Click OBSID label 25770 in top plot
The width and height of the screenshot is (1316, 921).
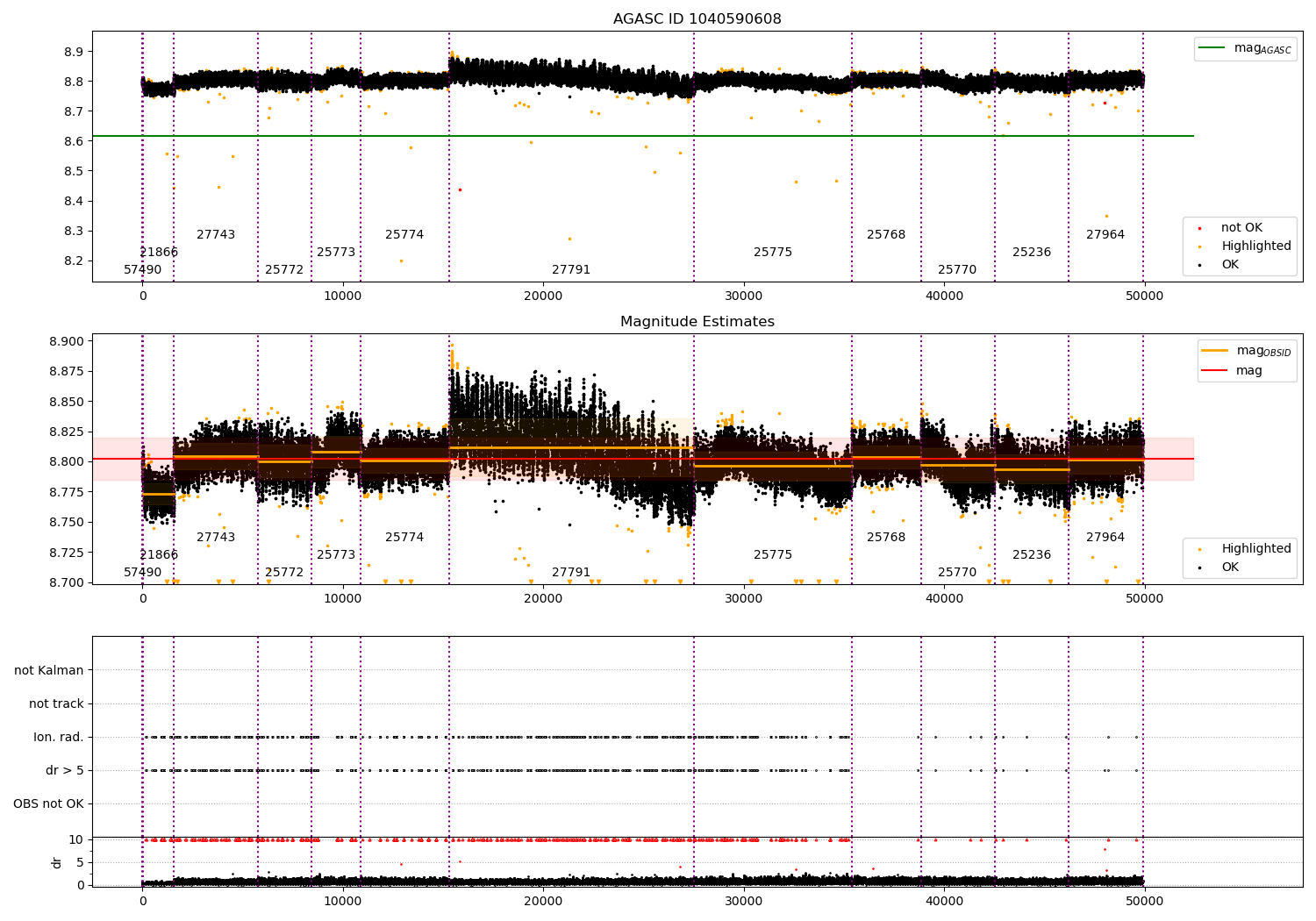pyautogui.click(x=957, y=270)
